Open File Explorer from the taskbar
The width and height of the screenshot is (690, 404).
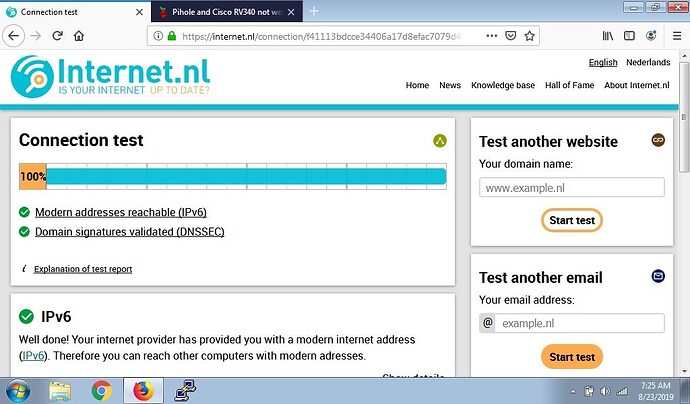[x=60, y=391]
